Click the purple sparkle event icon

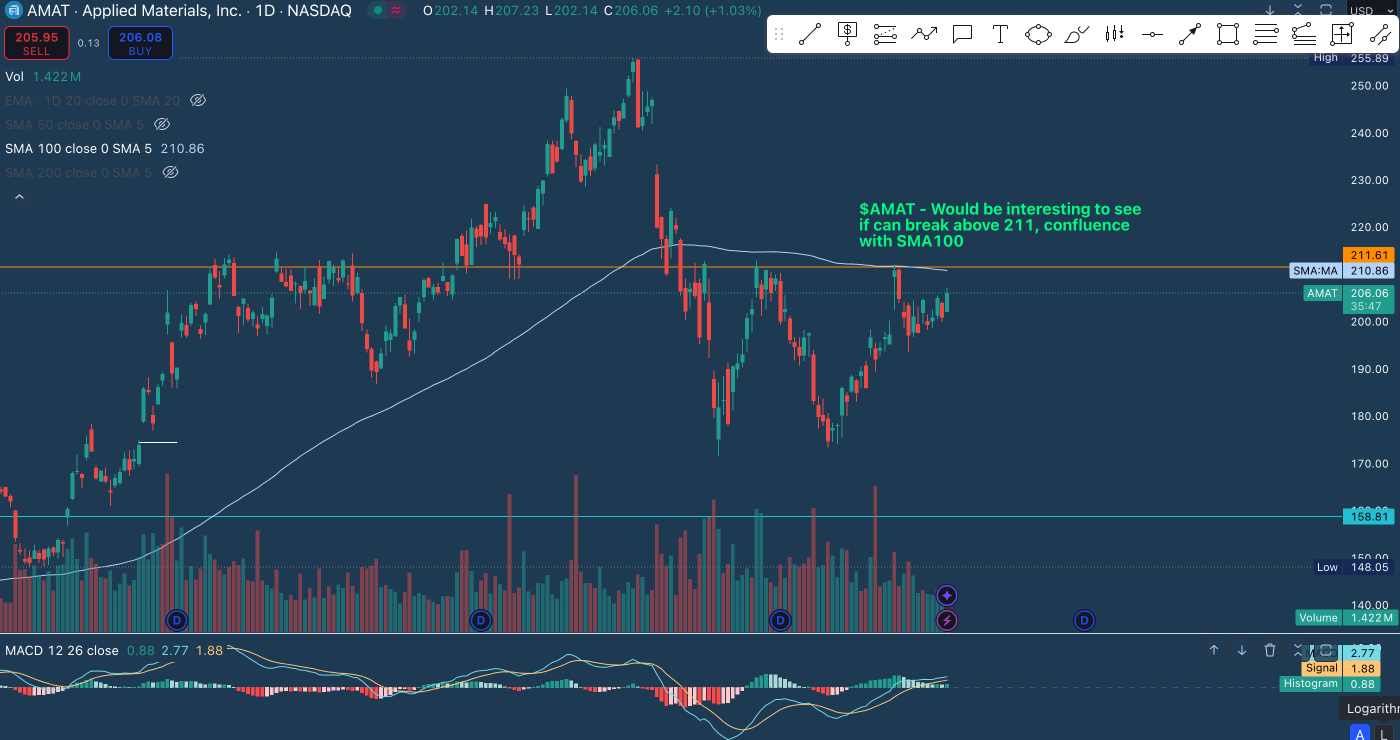(x=948, y=596)
